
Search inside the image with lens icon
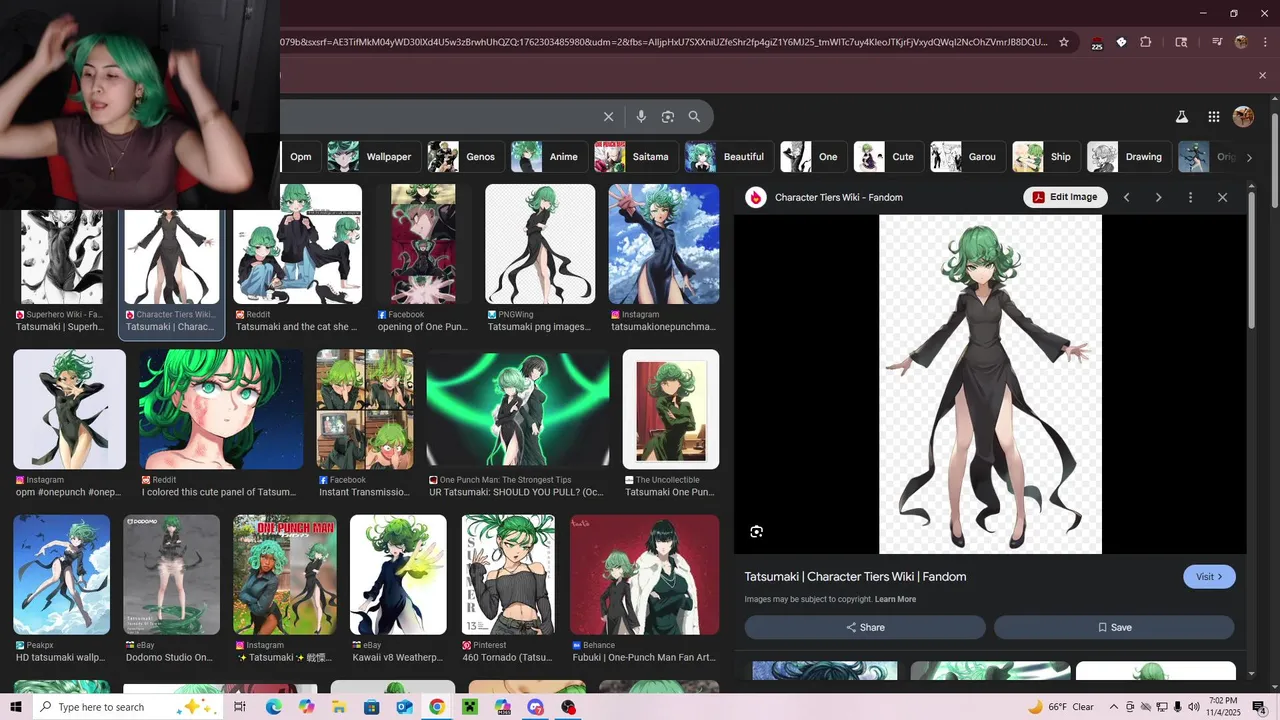tap(756, 531)
